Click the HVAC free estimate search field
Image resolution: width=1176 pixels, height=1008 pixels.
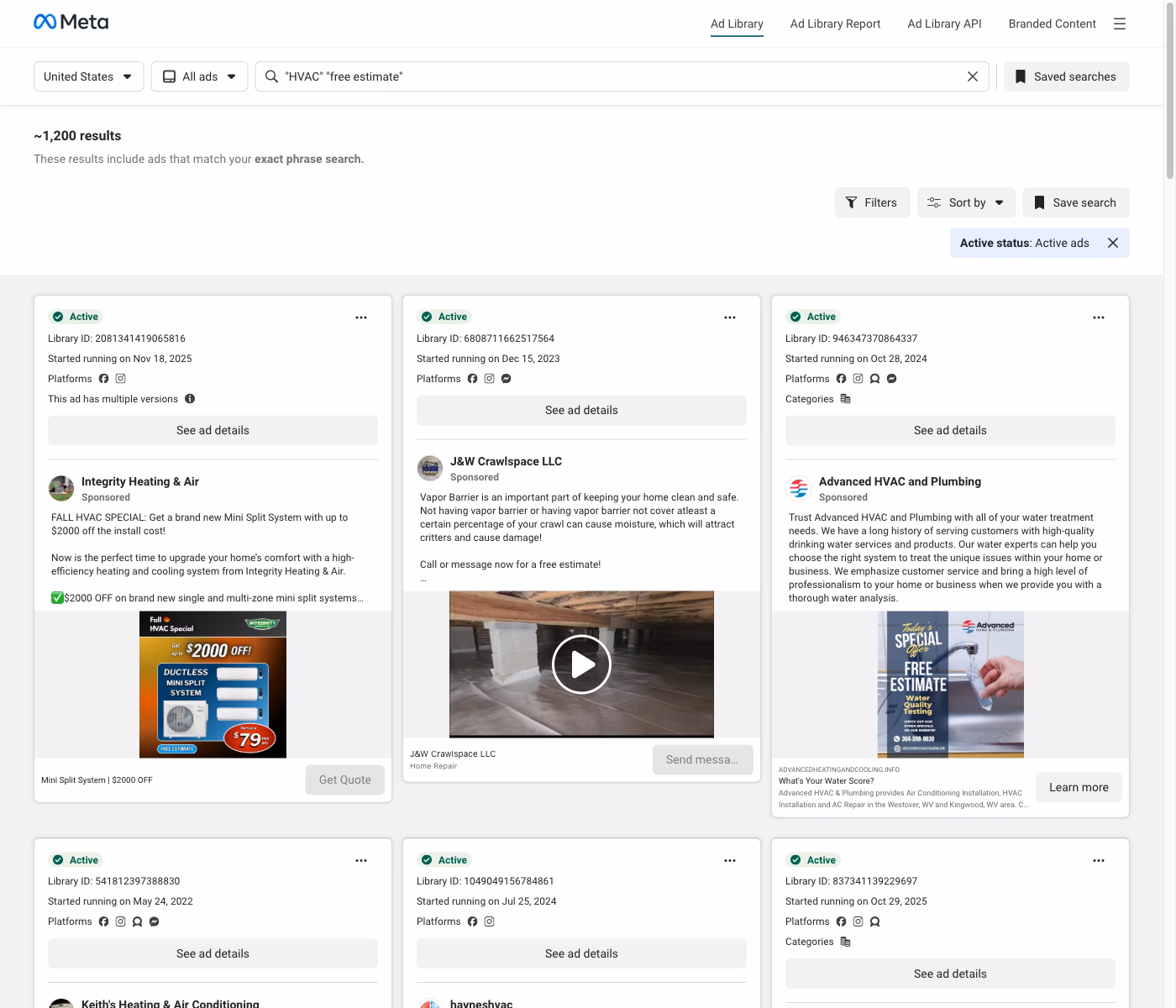pyautogui.click(x=622, y=76)
